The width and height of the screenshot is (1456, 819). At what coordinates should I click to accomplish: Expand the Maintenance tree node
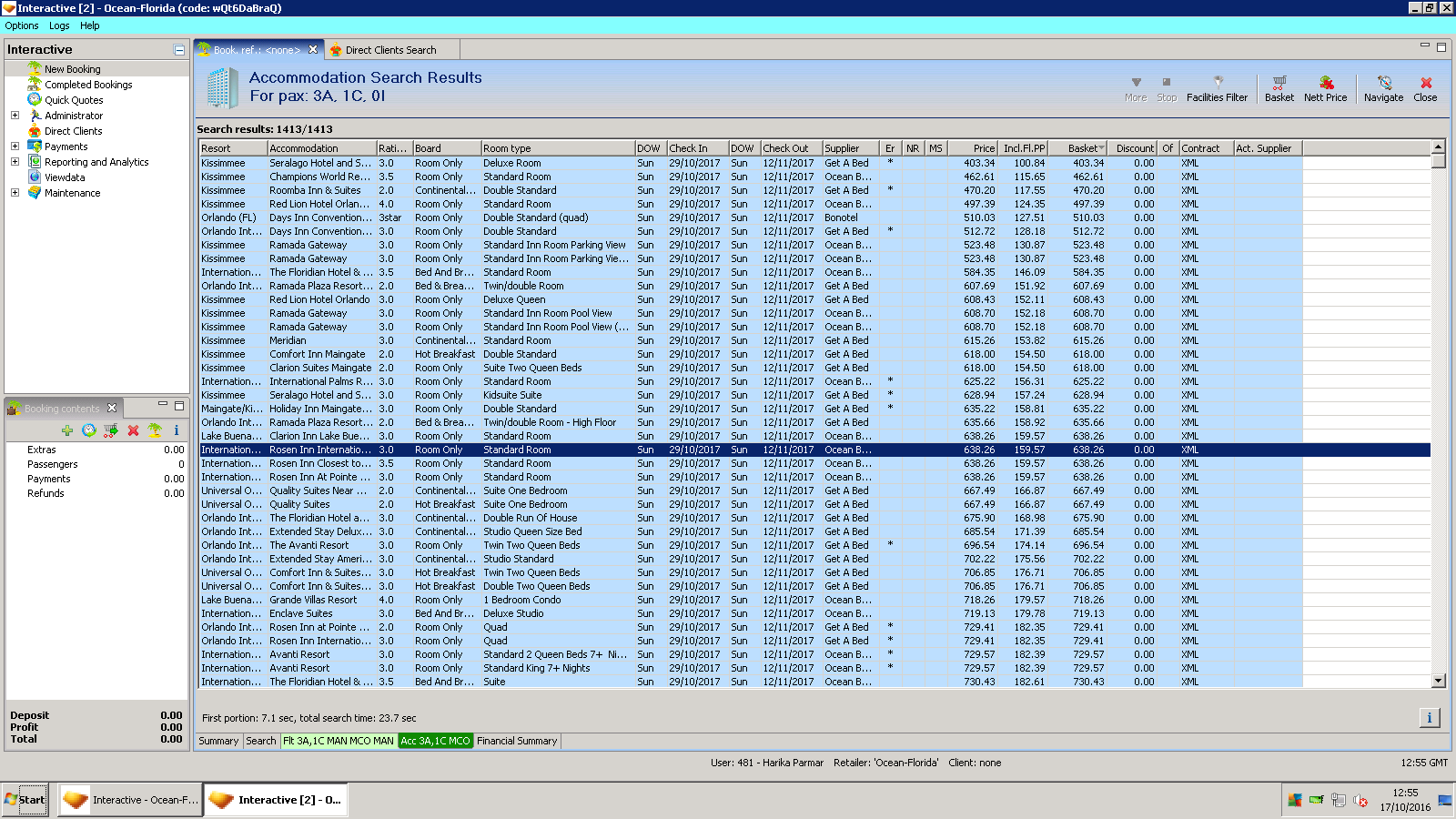click(15, 193)
